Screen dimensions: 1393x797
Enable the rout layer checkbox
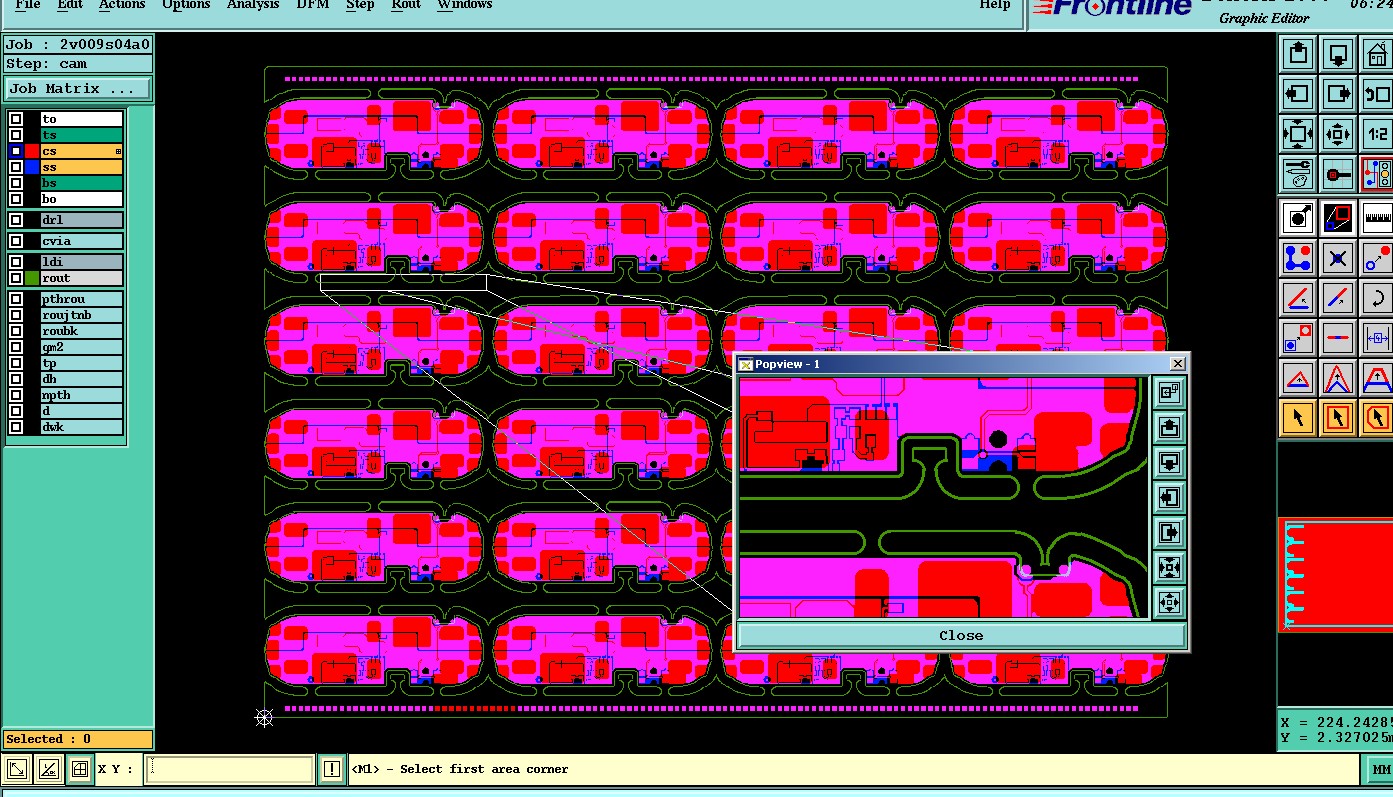click(x=16, y=278)
